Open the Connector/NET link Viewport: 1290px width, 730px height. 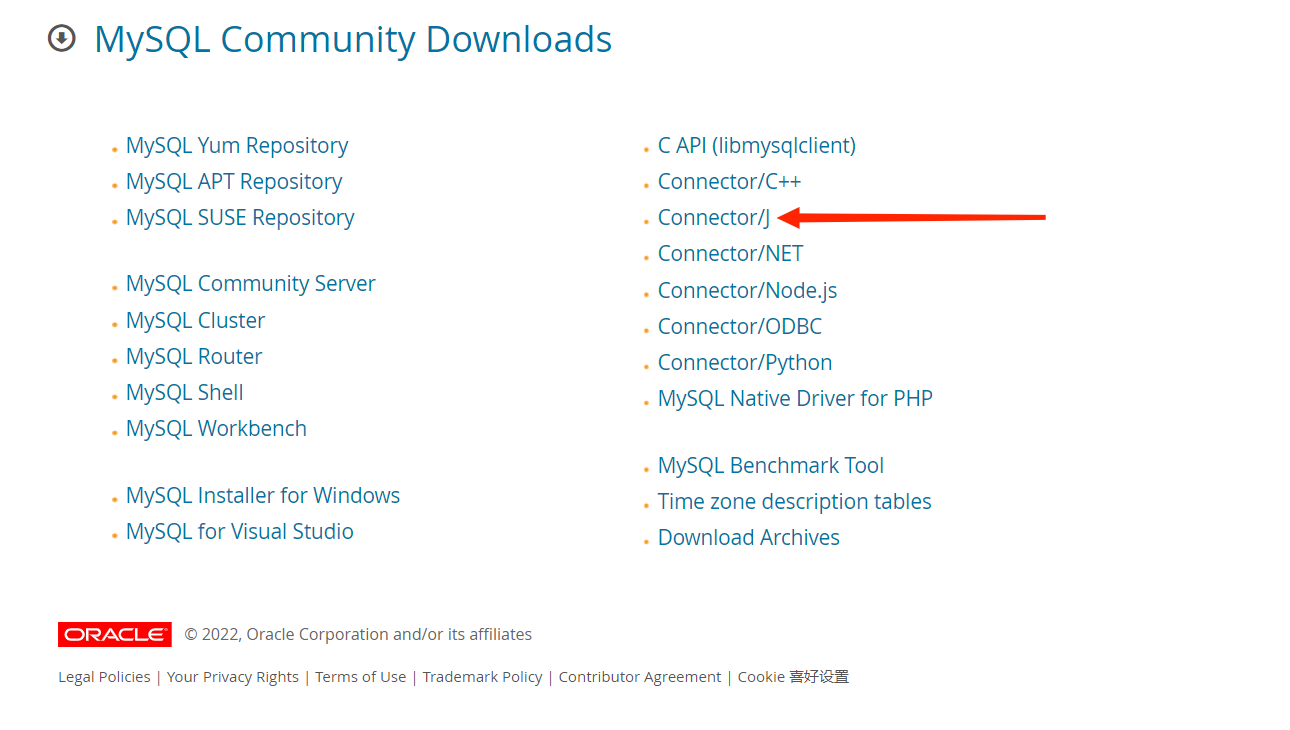[731, 253]
